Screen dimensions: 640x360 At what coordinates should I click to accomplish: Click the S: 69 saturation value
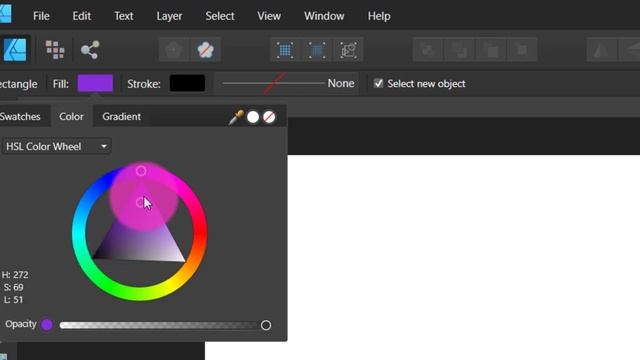13,287
